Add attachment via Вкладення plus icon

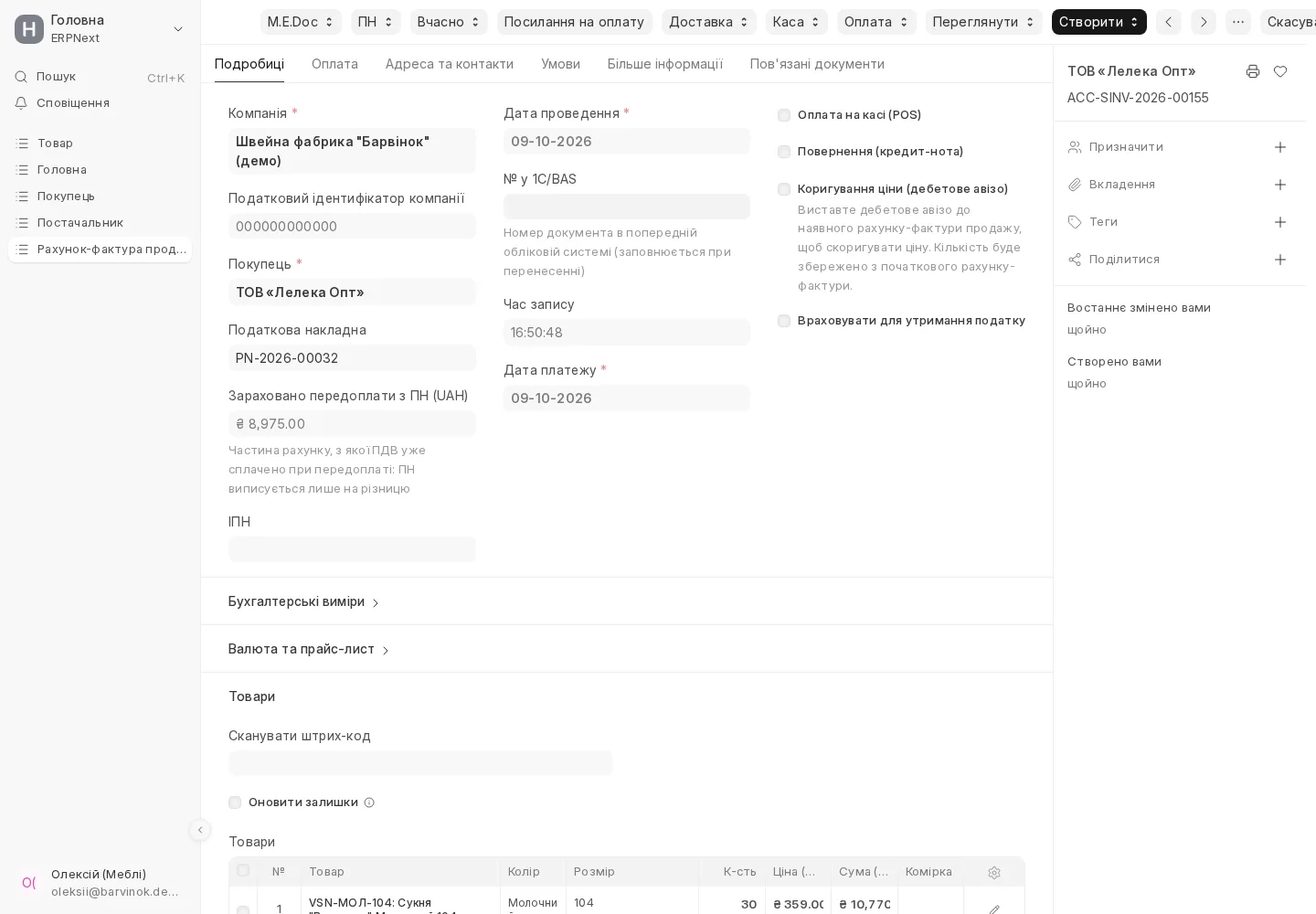(x=1280, y=185)
